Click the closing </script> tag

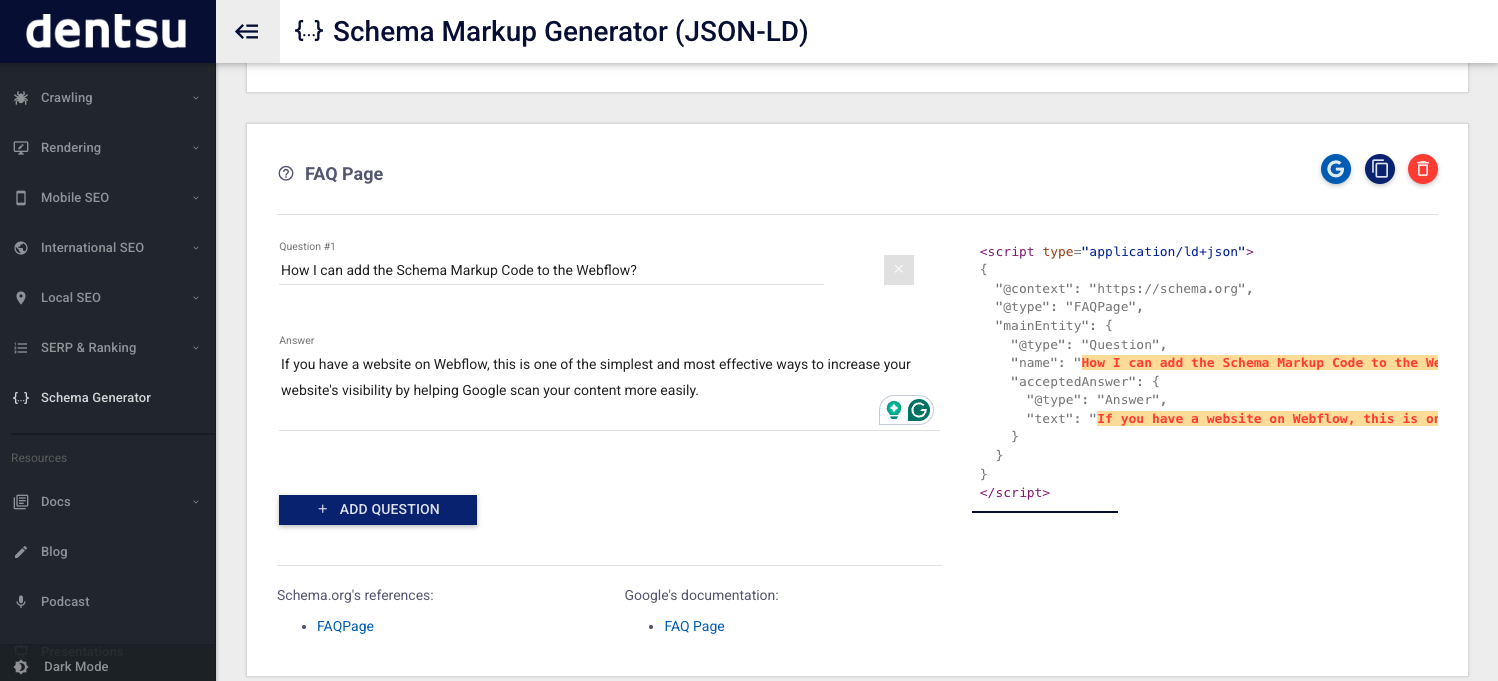1015,493
